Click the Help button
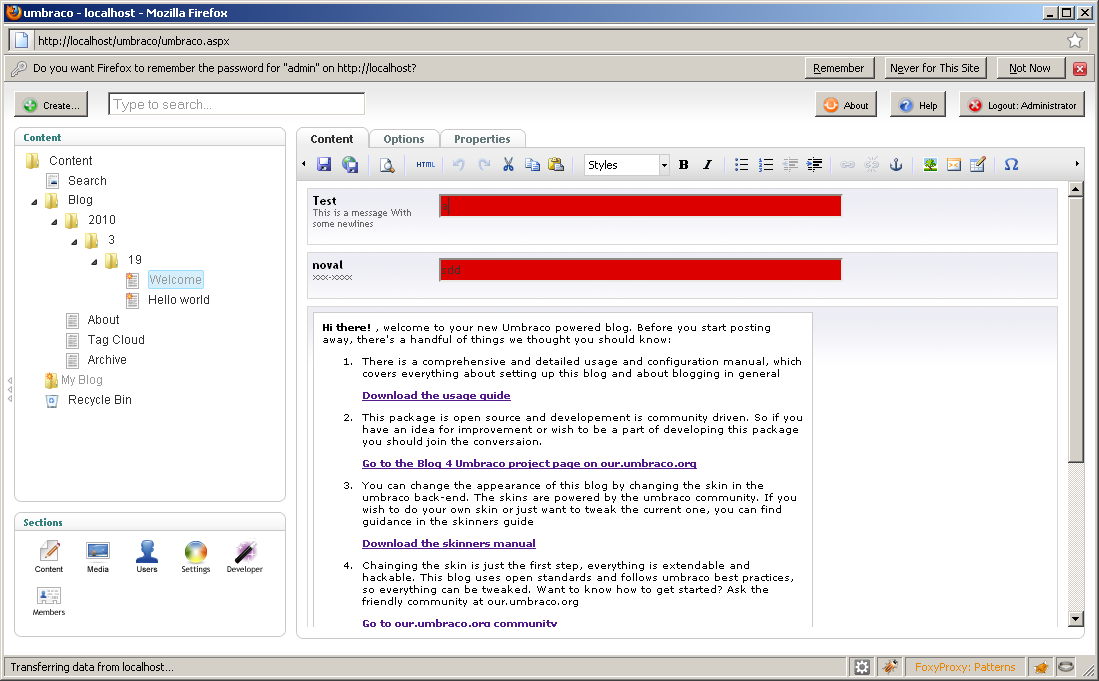The image size is (1099, 681). [918, 105]
